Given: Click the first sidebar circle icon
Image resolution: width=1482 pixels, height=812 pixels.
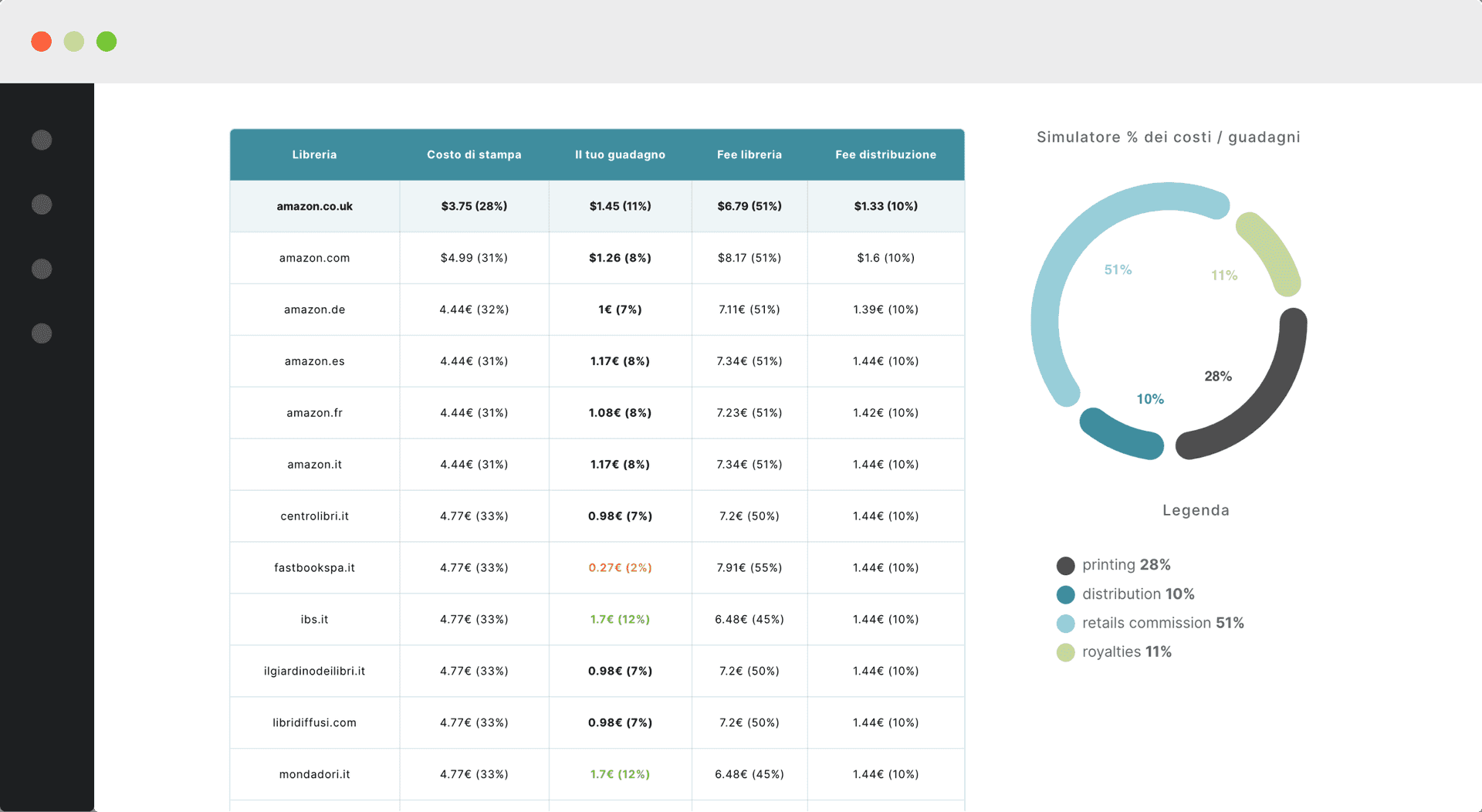Looking at the screenshot, I should (x=42, y=140).
